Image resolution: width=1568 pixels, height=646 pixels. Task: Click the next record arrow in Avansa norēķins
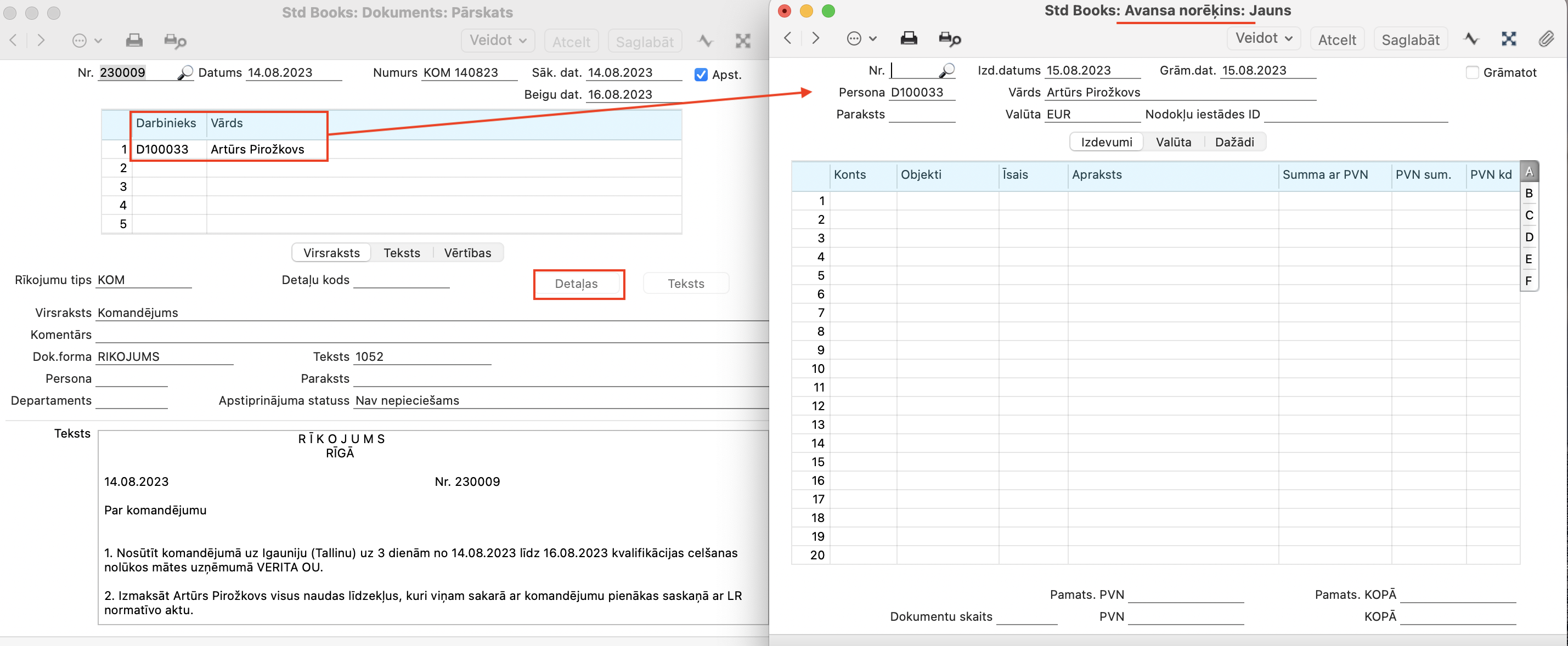click(x=816, y=39)
